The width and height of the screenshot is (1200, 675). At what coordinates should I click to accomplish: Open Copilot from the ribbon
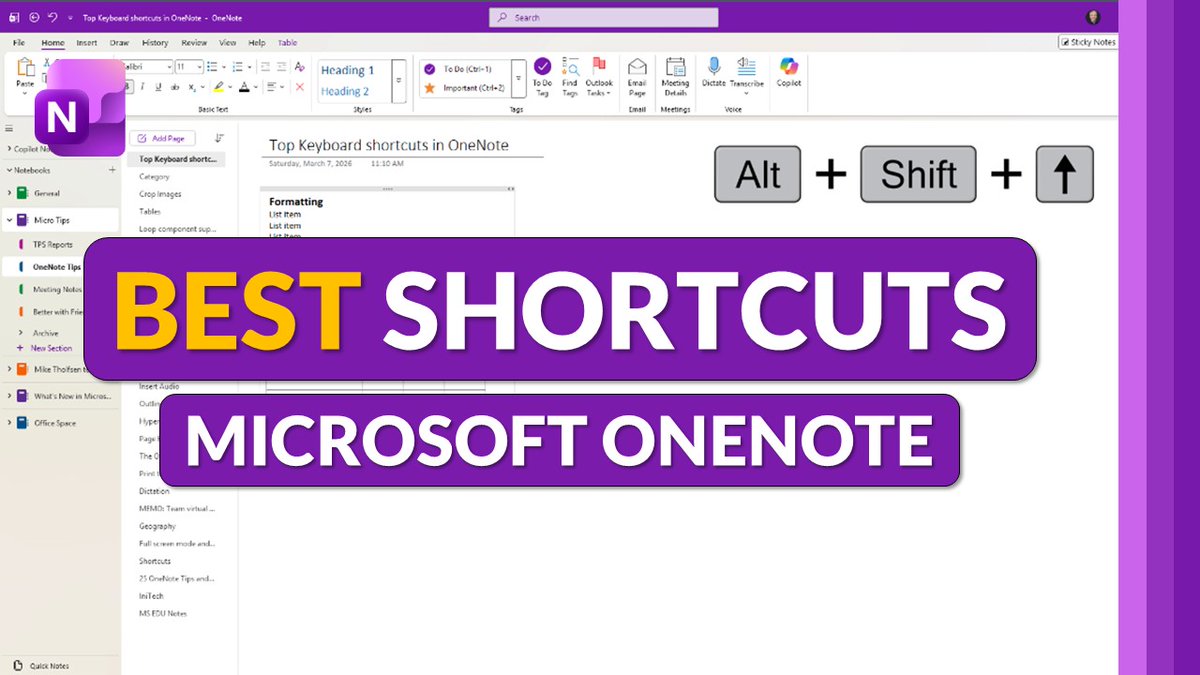(789, 72)
